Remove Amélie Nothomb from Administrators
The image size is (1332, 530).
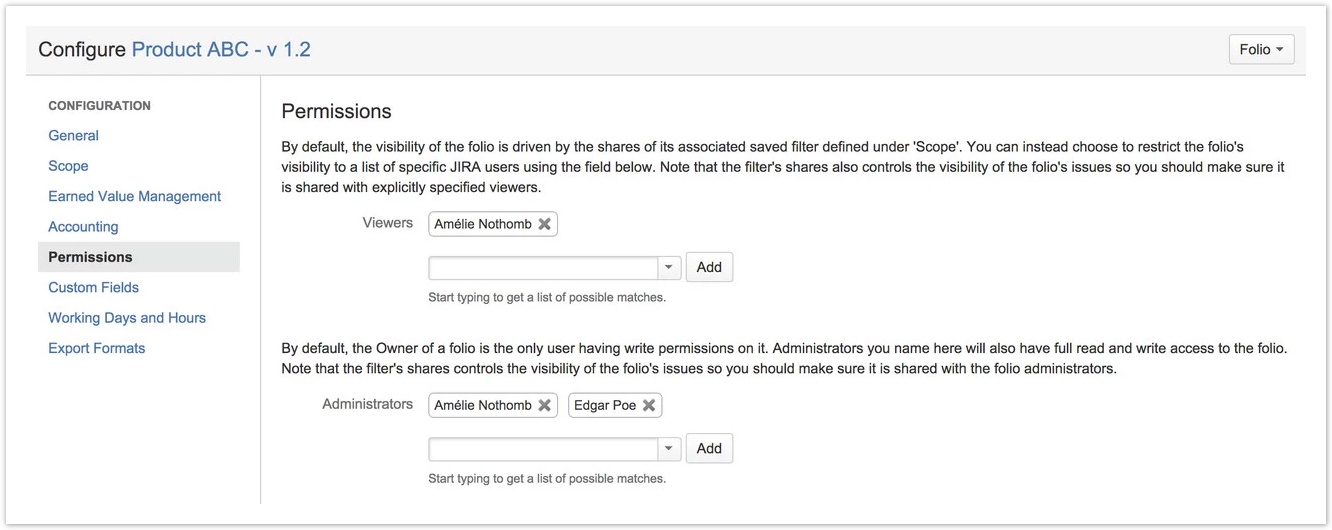click(x=545, y=405)
